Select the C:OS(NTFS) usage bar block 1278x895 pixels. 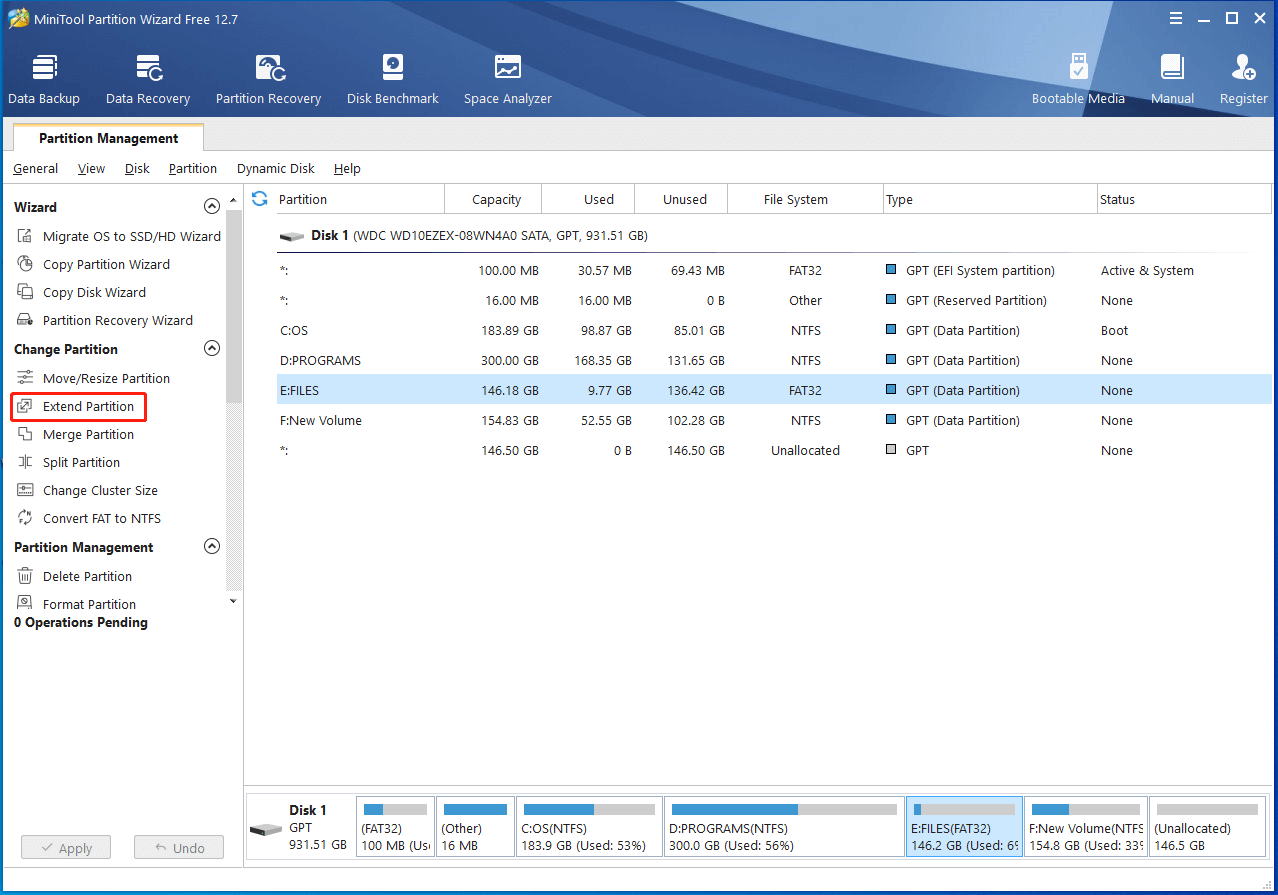coord(590,827)
